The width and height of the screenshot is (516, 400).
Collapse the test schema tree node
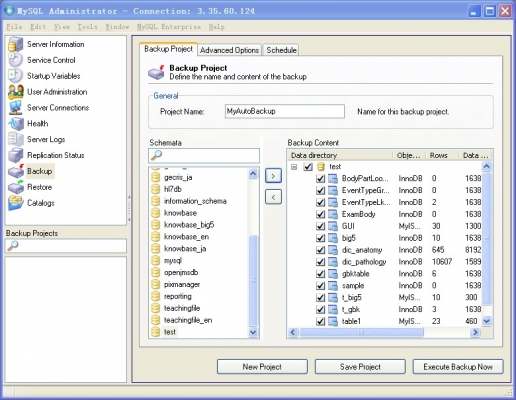point(294,167)
